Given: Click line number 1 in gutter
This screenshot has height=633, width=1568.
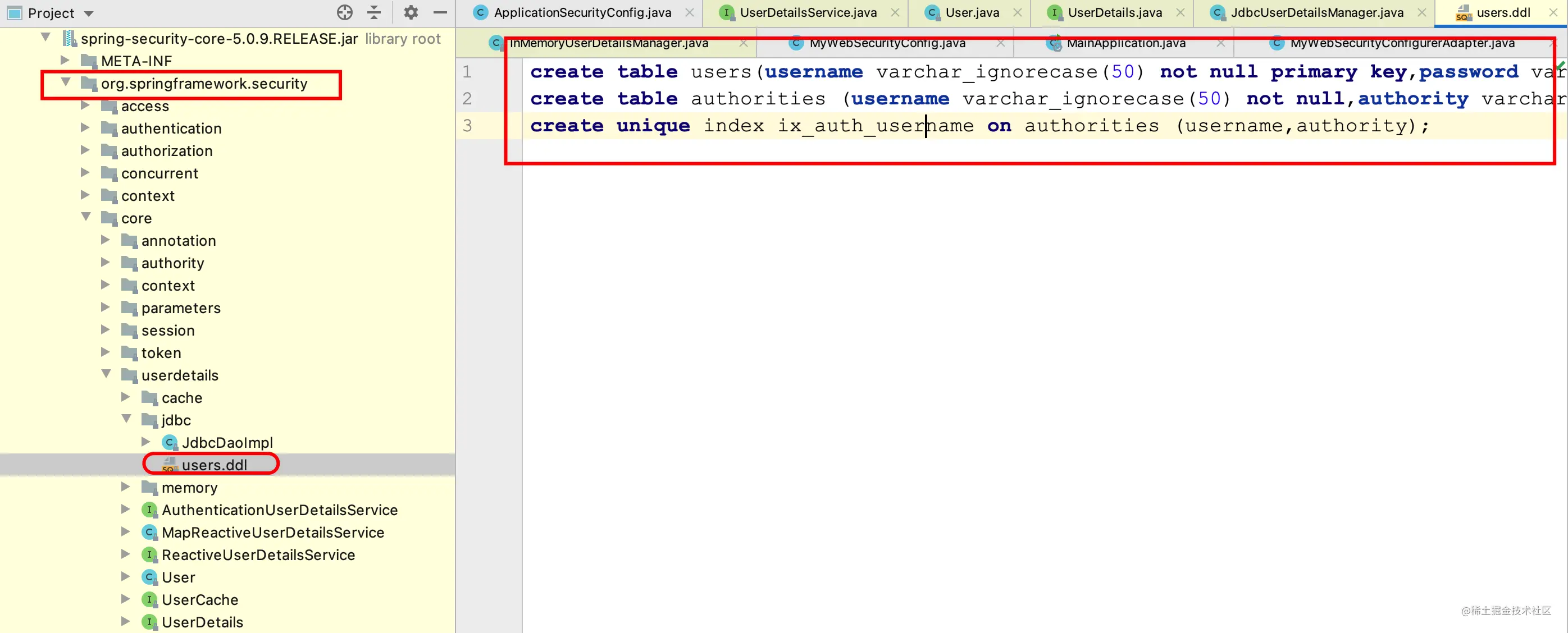Looking at the screenshot, I should (x=467, y=72).
